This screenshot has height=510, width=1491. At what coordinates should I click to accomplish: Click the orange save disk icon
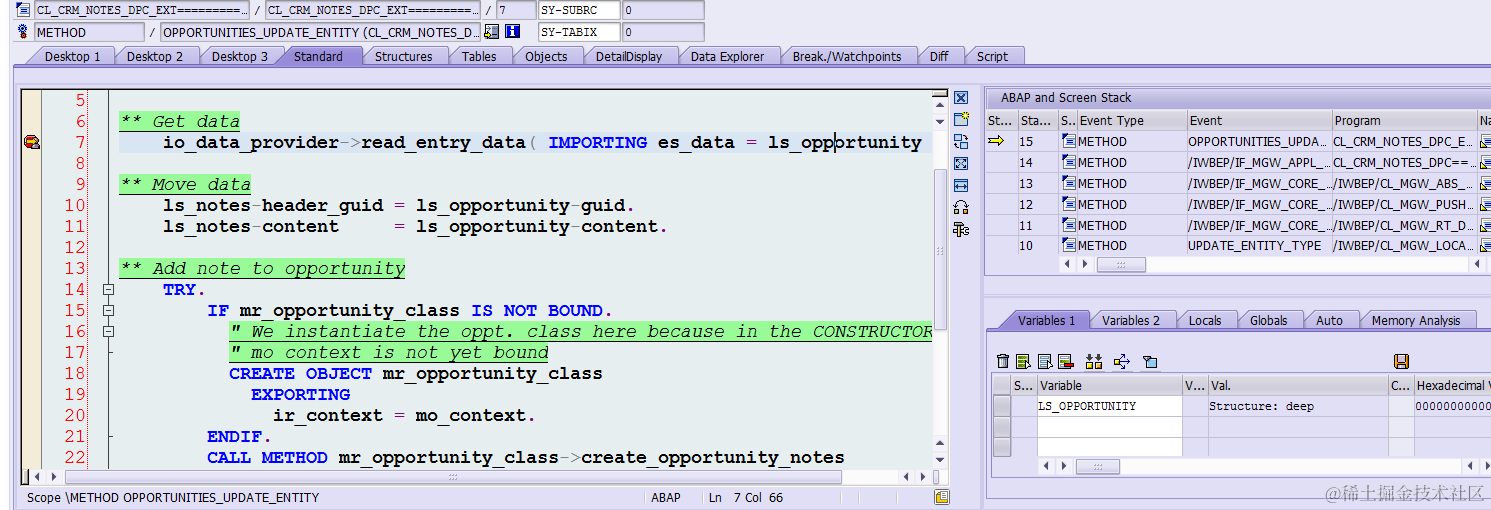click(x=1401, y=361)
